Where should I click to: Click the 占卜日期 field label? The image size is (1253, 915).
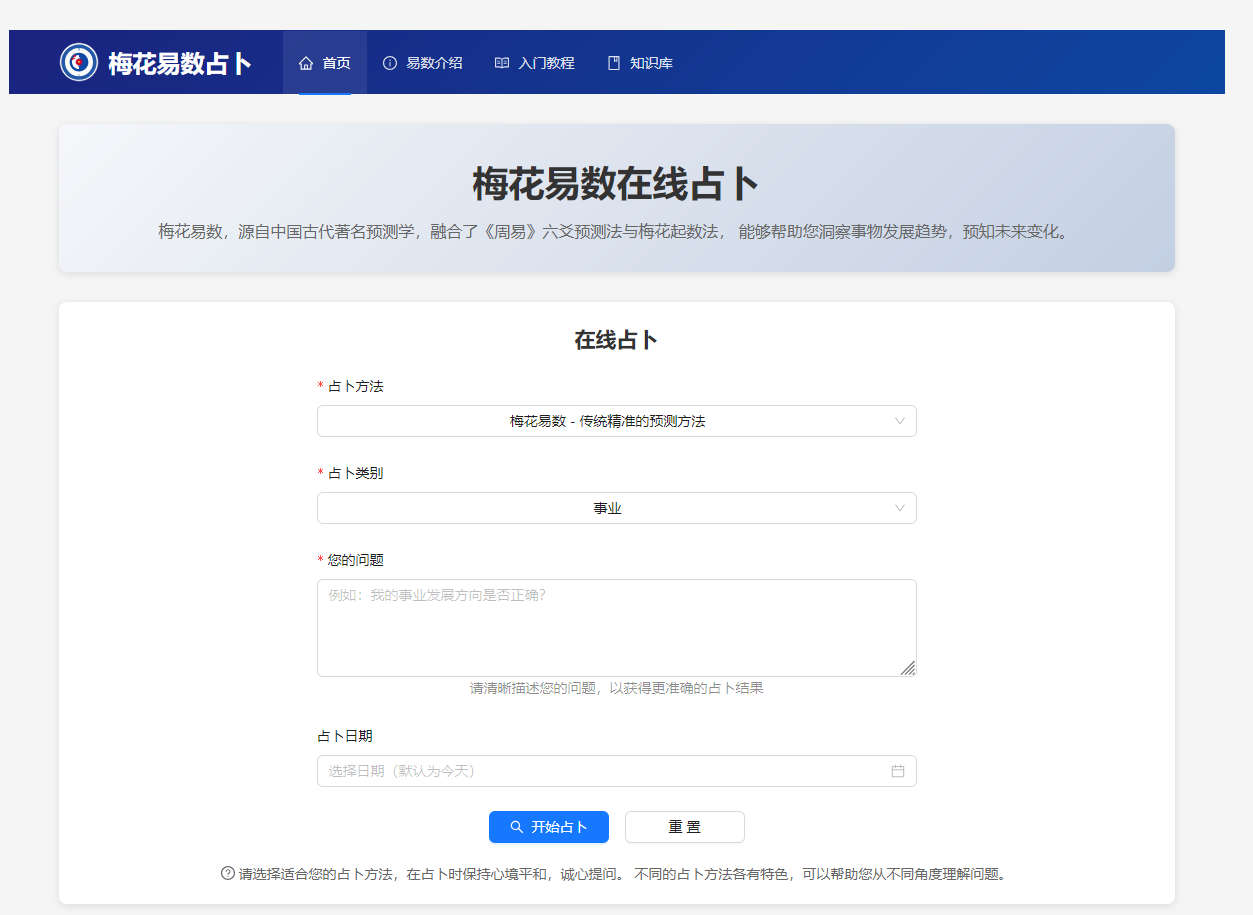(345, 736)
